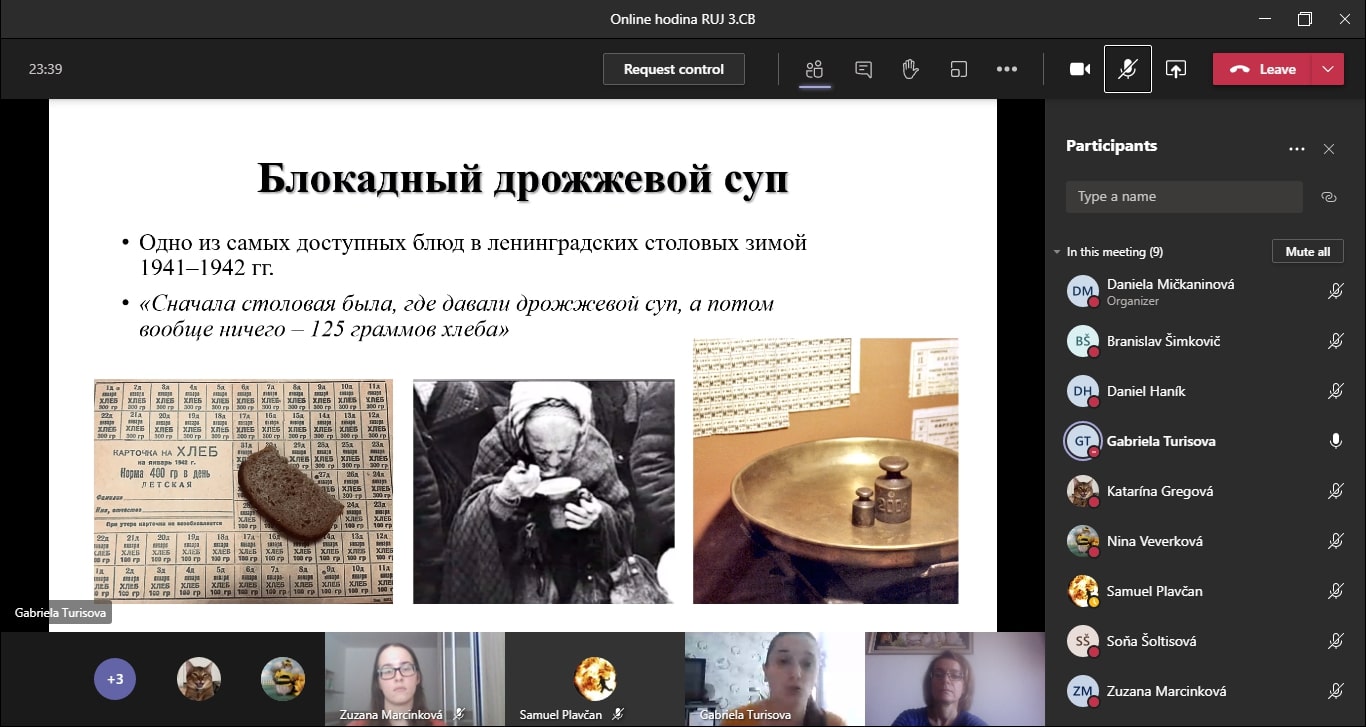Click Mute all button
The height and width of the screenshot is (727, 1366).
click(x=1307, y=252)
